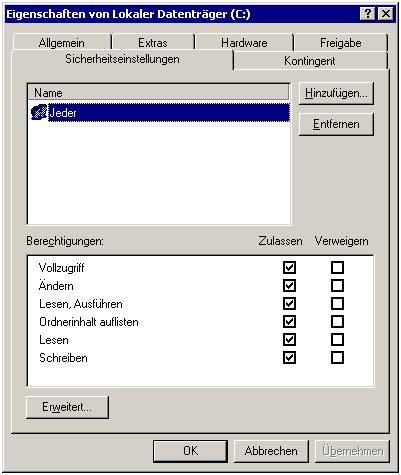401x475 pixels.
Task: Switch to the Allgemein tab
Action: [62, 43]
